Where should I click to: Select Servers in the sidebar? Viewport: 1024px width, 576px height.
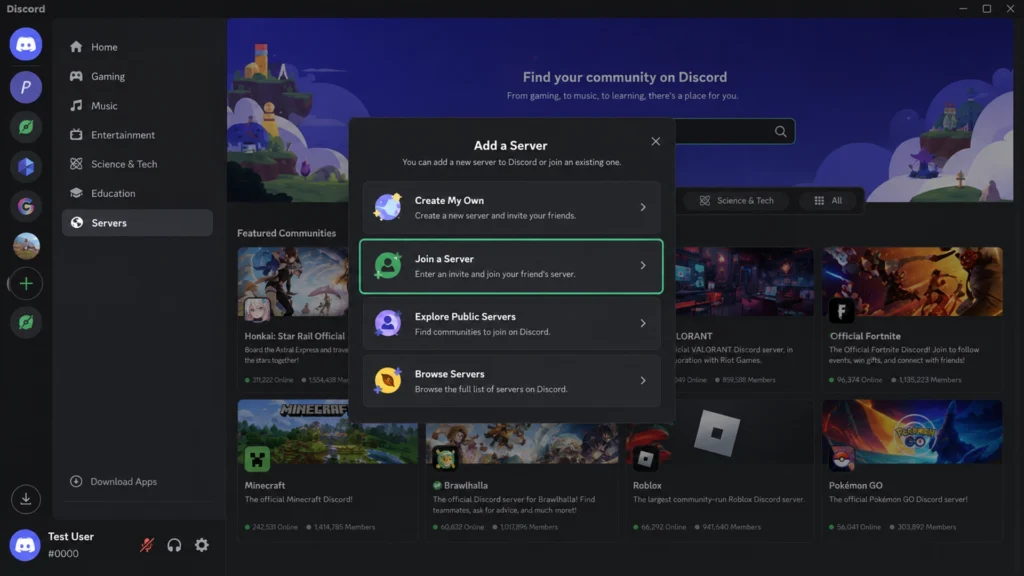click(137, 223)
